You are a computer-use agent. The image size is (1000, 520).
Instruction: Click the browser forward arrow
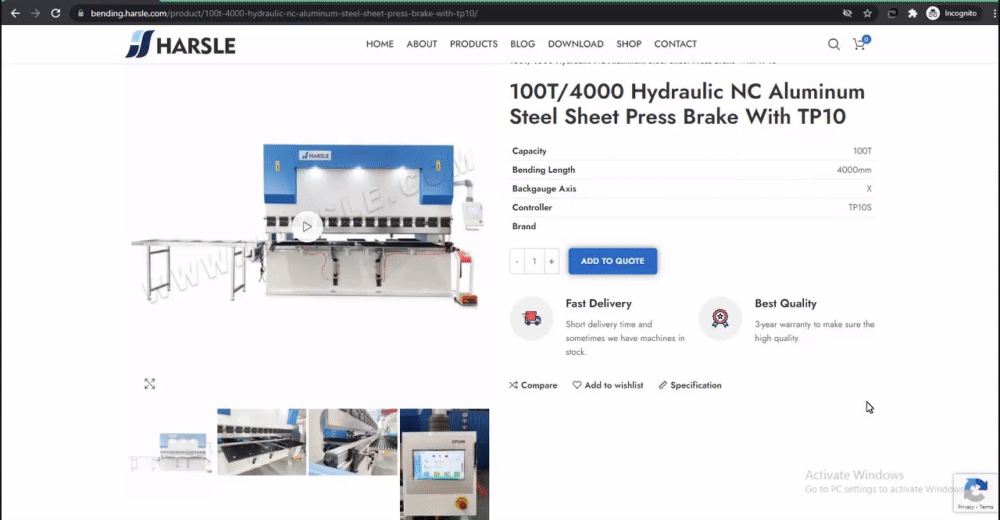pos(35,13)
